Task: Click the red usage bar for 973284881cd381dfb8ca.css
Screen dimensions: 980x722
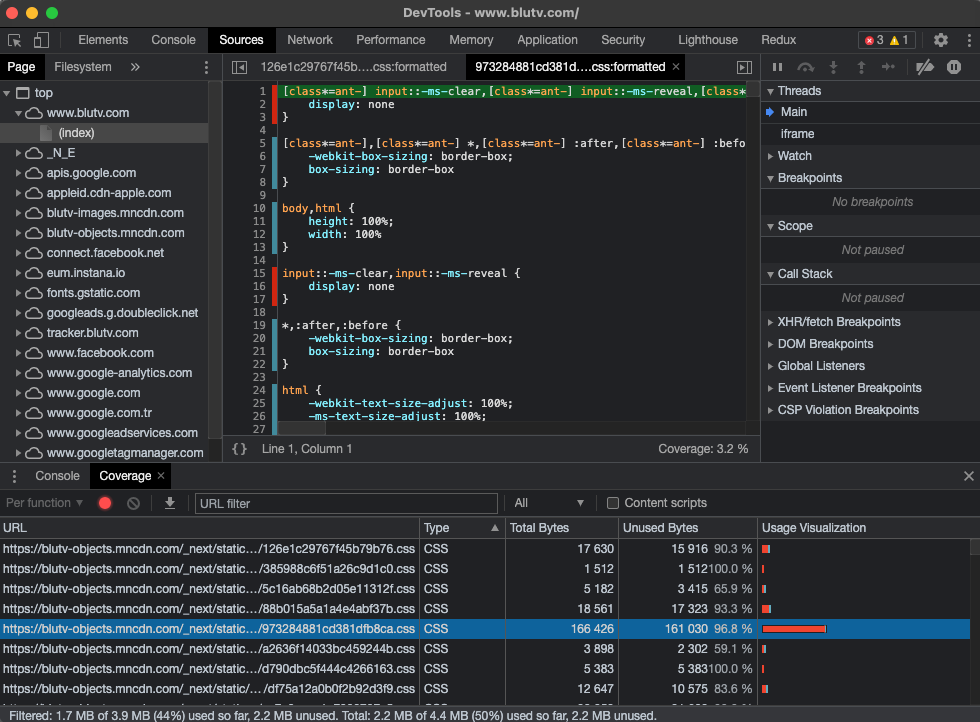Action: 793,629
